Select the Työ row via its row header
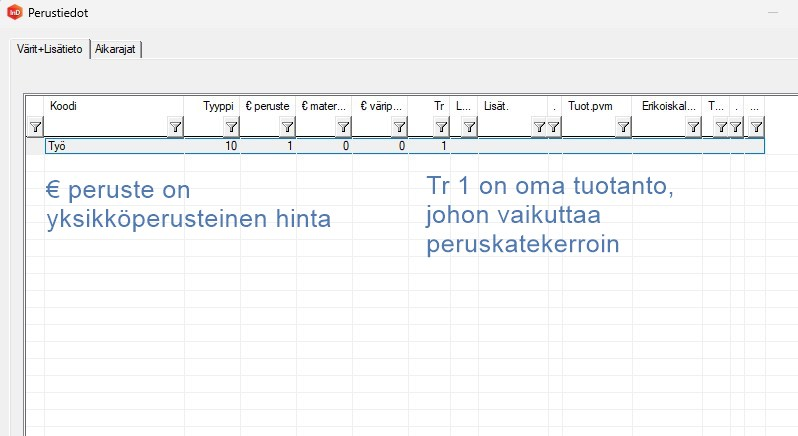 tap(36, 146)
